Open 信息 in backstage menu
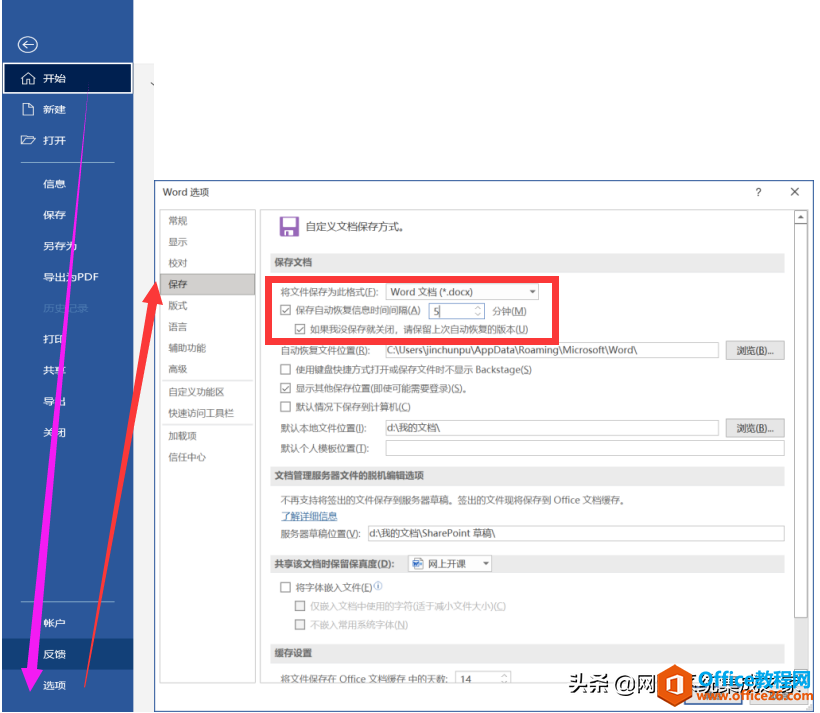This screenshot has width=820, height=713. pyautogui.click(x=54, y=184)
